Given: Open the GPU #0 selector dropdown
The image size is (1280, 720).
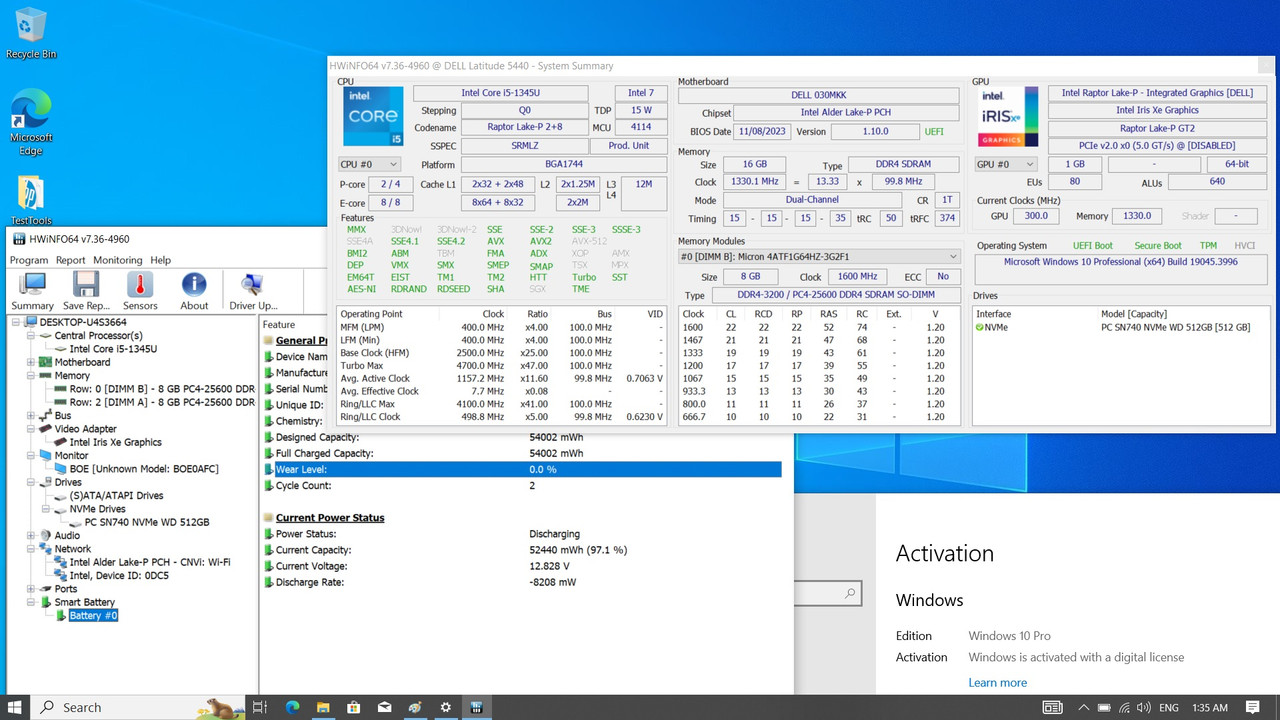Looking at the screenshot, I should (1006, 164).
